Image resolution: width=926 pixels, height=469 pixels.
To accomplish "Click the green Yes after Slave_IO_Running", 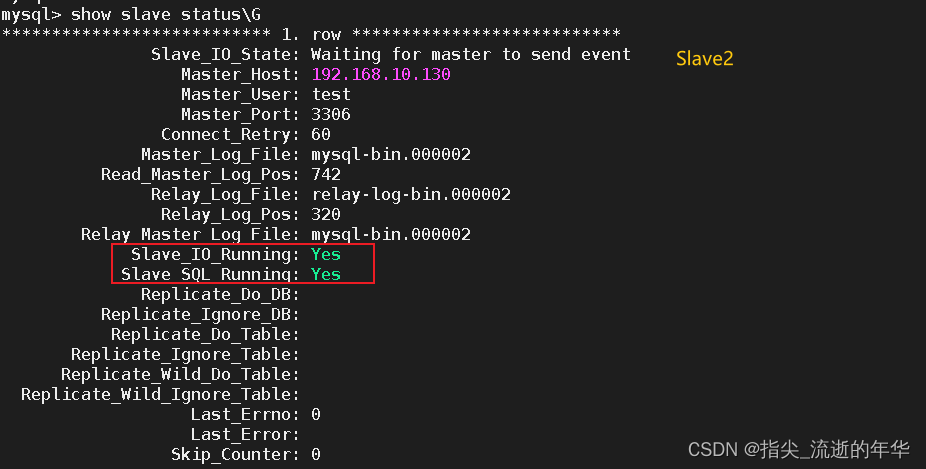I will click(326, 255).
